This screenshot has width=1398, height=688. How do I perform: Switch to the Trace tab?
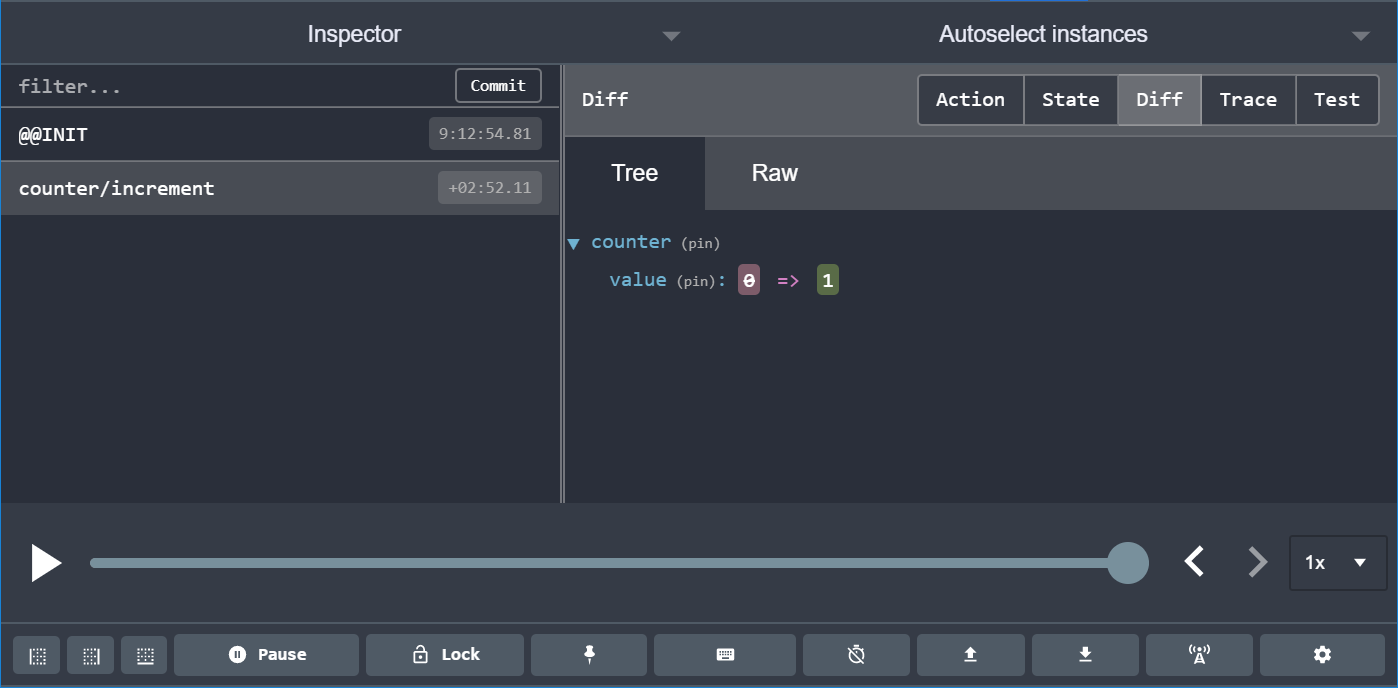1248,99
